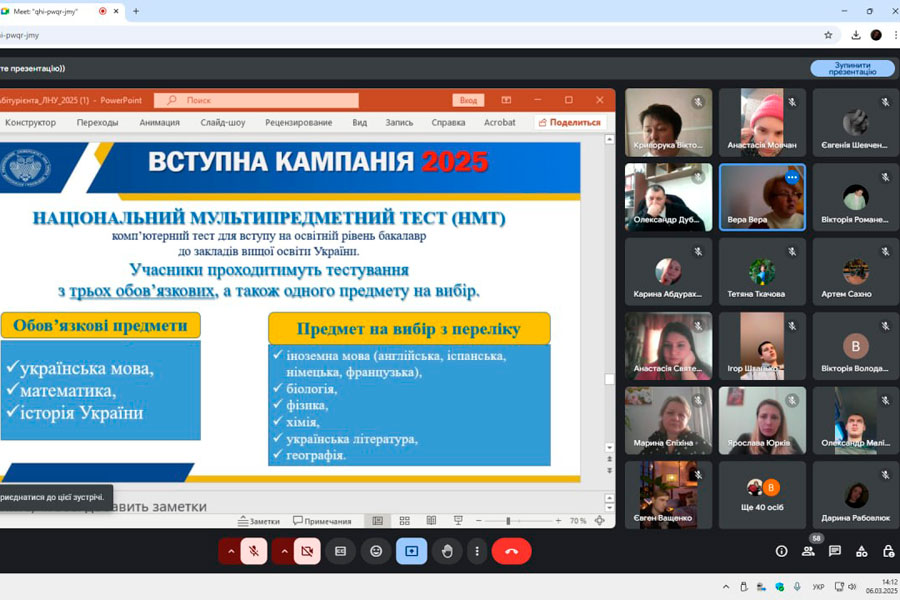Open the emoji reactions button
Image resolution: width=900 pixels, height=600 pixels.
(376, 551)
